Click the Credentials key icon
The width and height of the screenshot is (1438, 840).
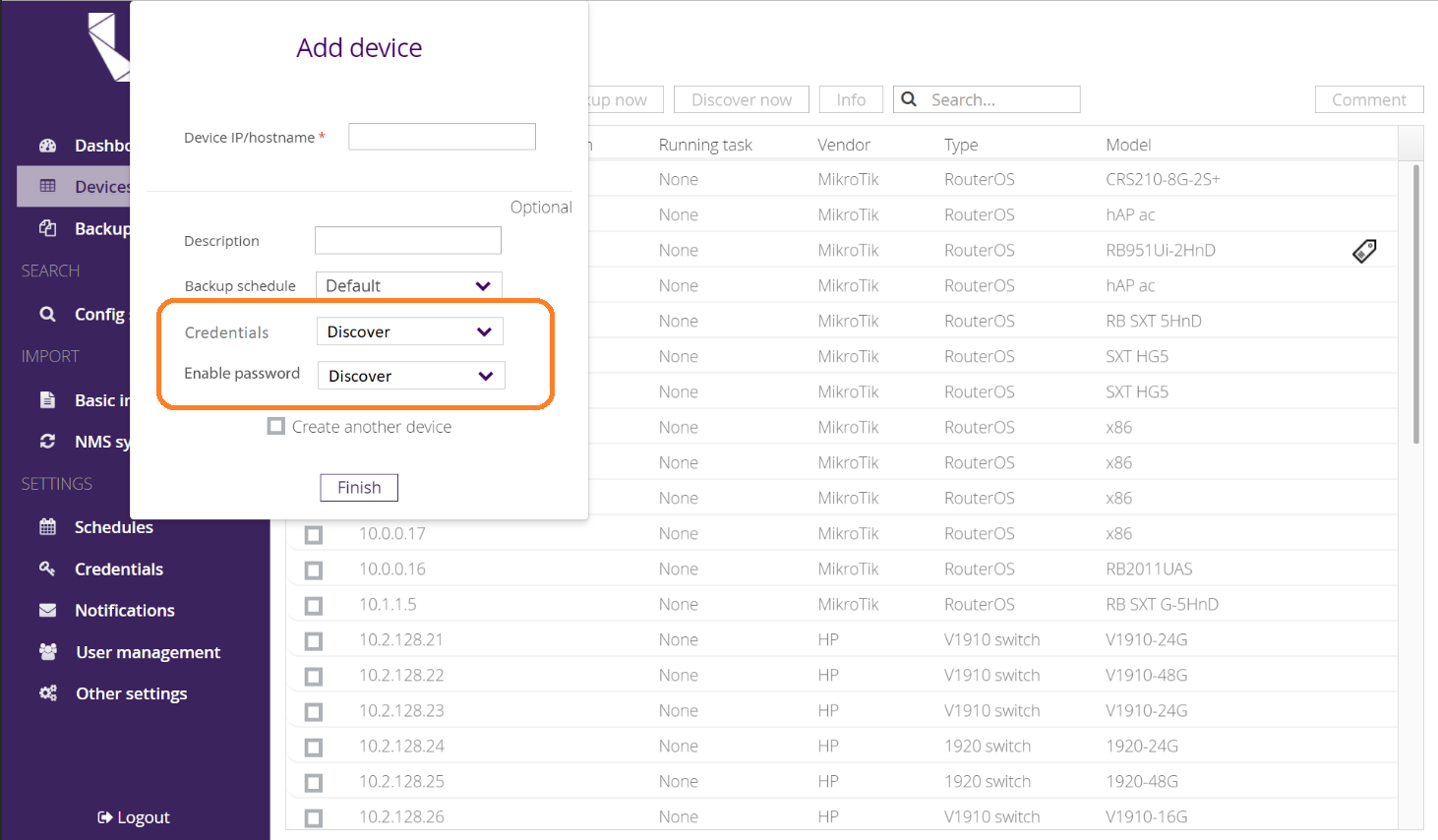click(47, 569)
